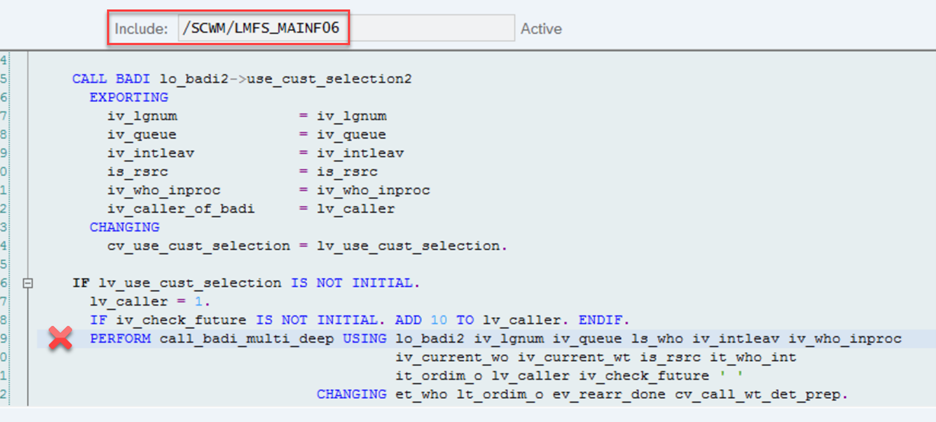Image resolution: width=936 pixels, height=422 pixels.
Task: Click the Include field with /SCWM/LMFS_MAINF06
Action: point(346,28)
